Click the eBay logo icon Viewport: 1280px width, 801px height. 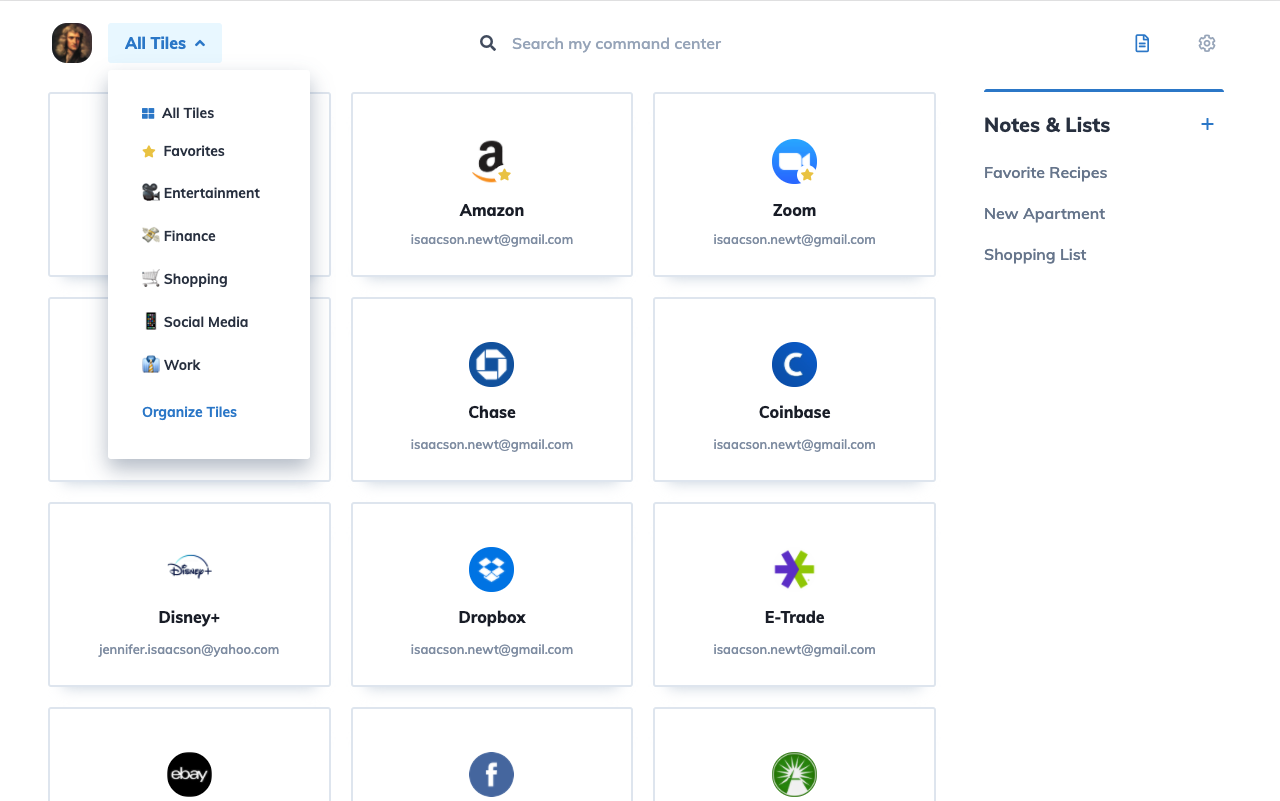(x=189, y=774)
